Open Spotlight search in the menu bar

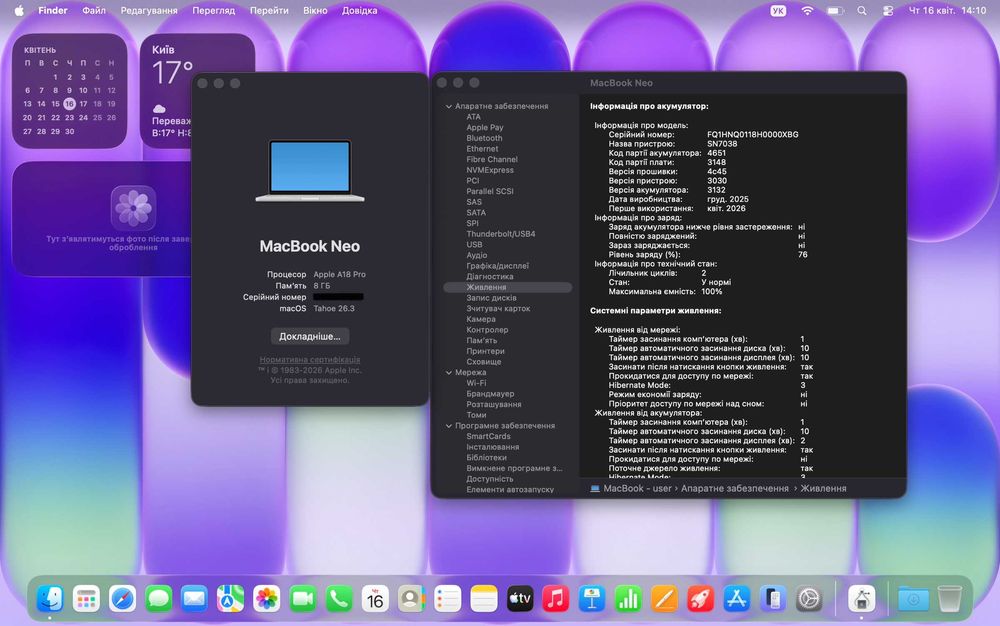point(862,10)
